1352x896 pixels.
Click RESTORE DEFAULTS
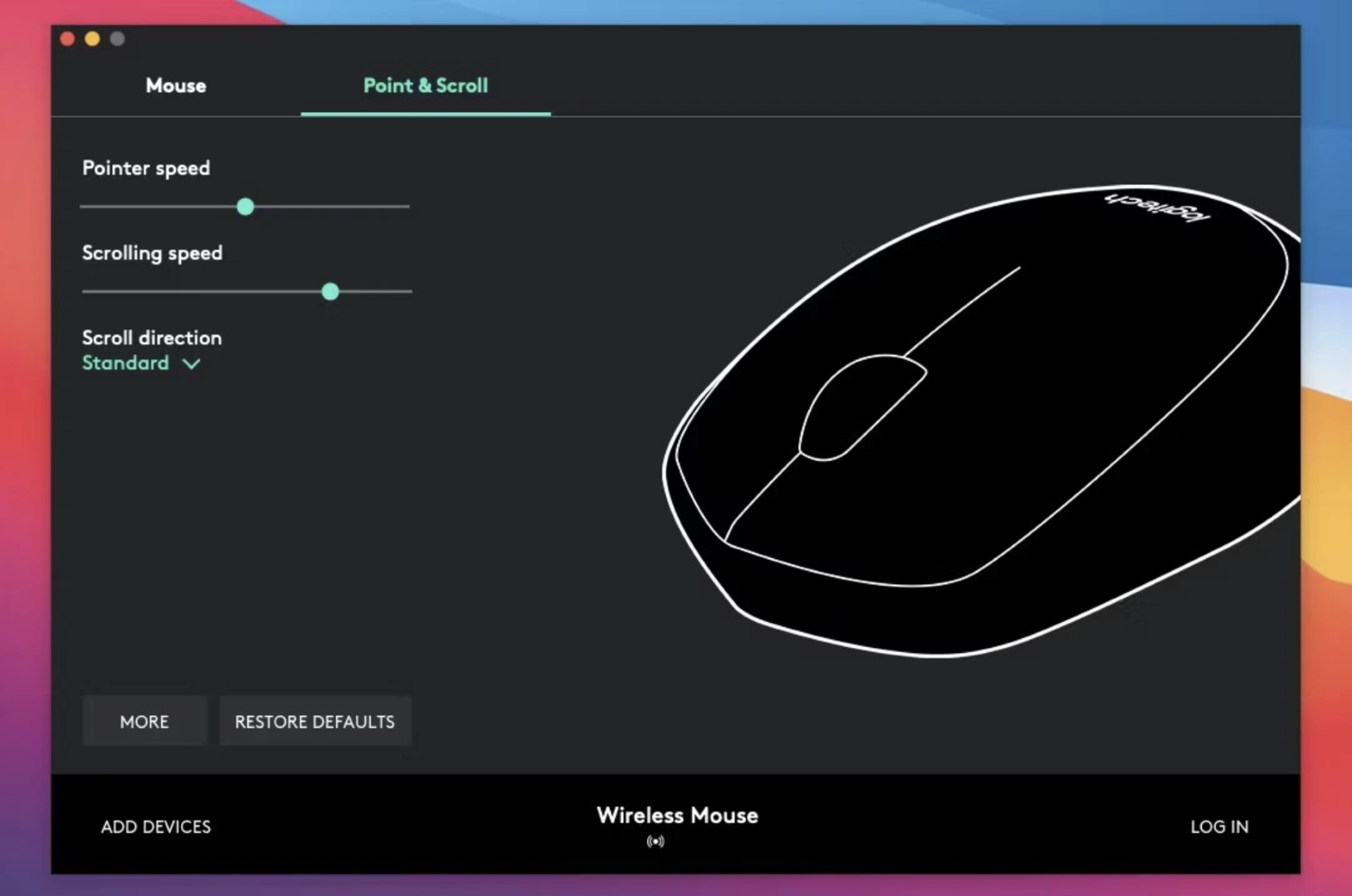coord(315,722)
